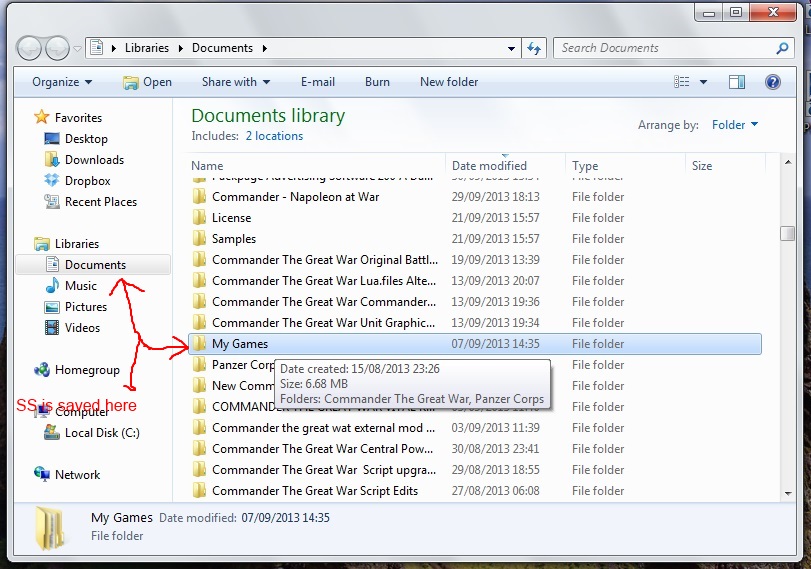The image size is (811, 569).
Task: Click the vertical scrollbar thumb
Action: coord(788,233)
